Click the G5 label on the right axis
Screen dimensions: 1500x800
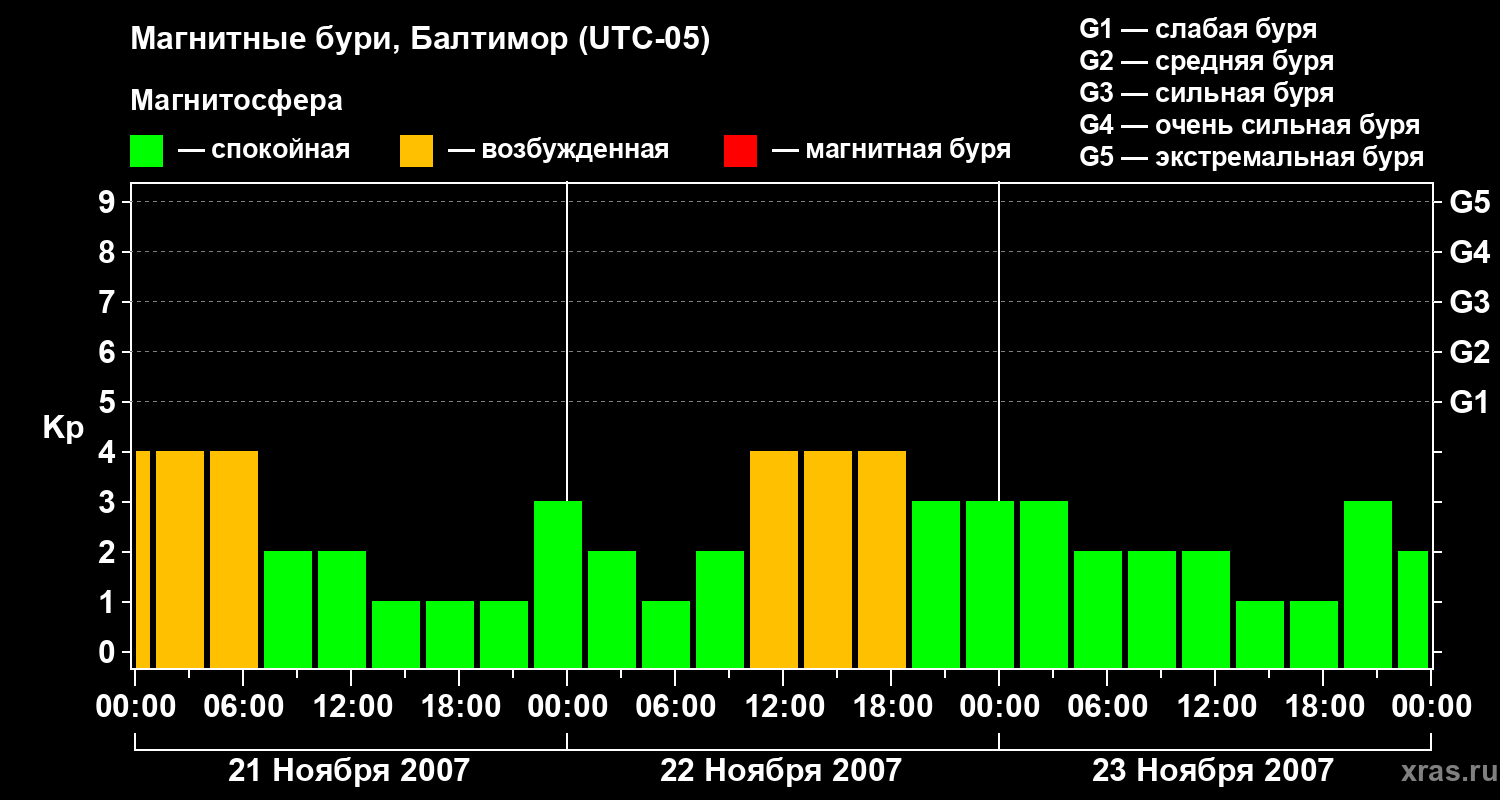1470,203
